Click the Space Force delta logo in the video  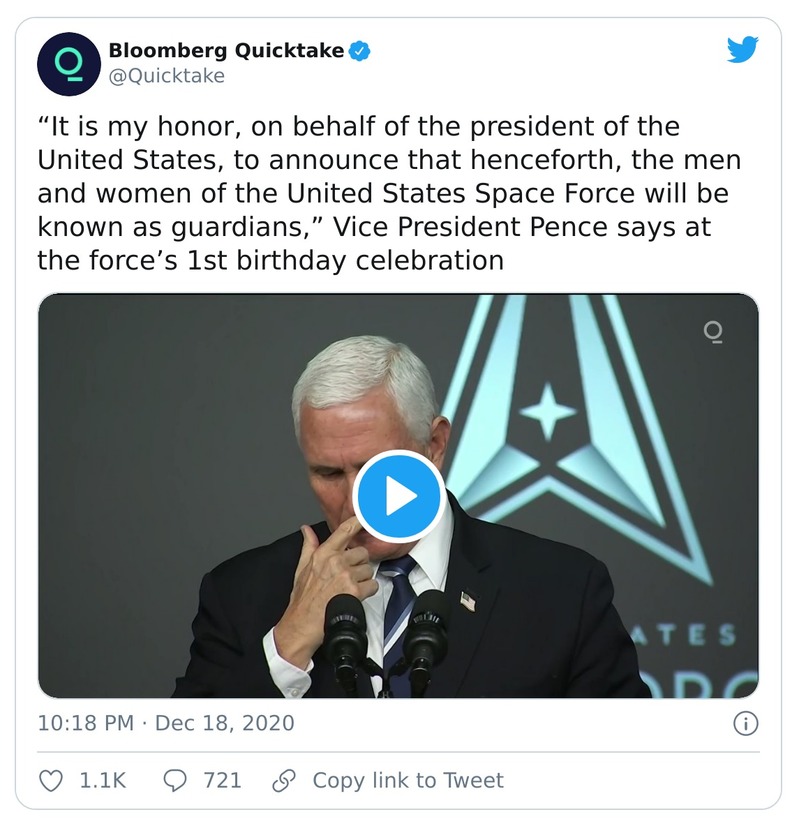pyautogui.click(x=560, y=420)
